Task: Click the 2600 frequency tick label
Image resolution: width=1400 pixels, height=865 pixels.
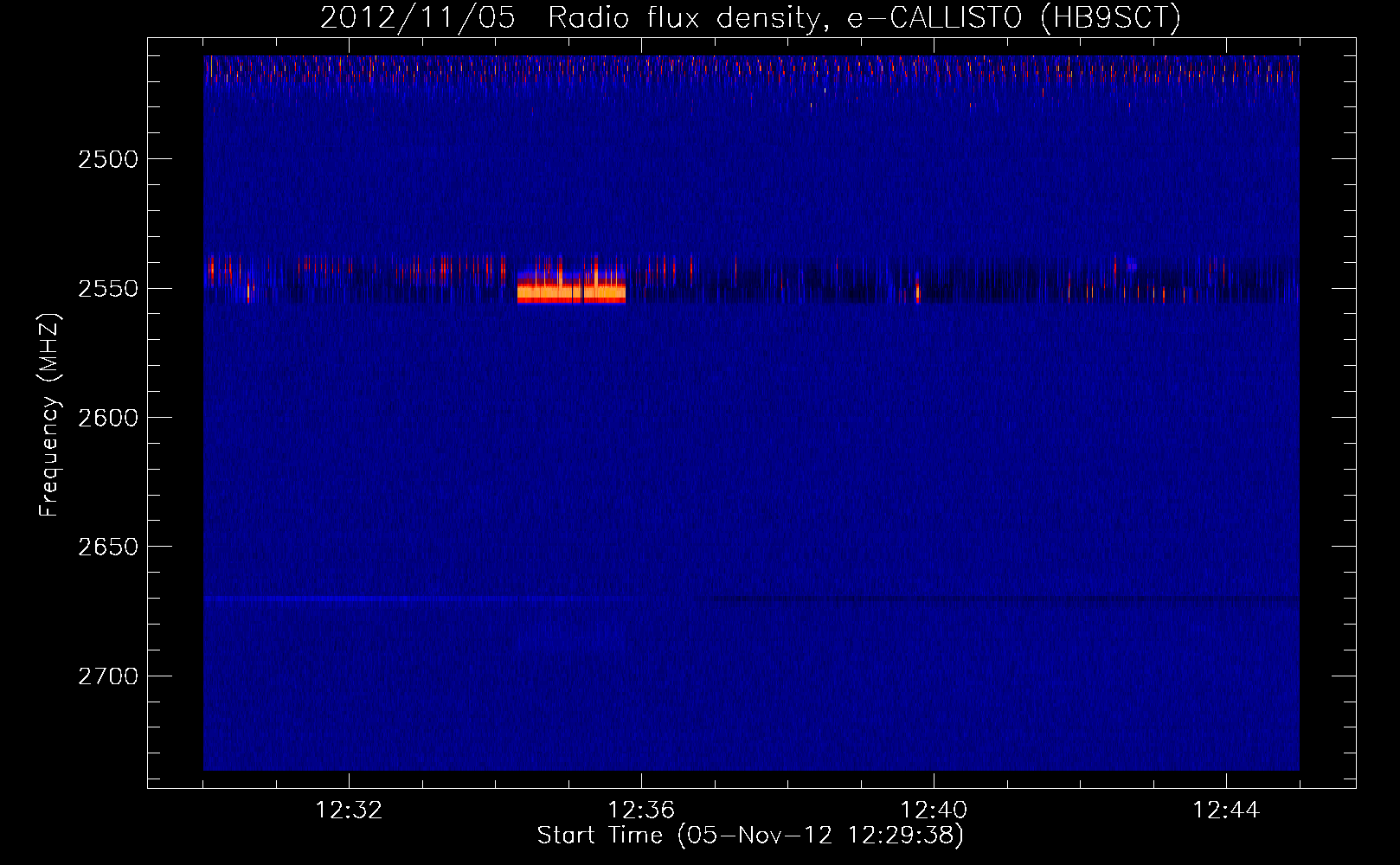Action: tap(108, 418)
